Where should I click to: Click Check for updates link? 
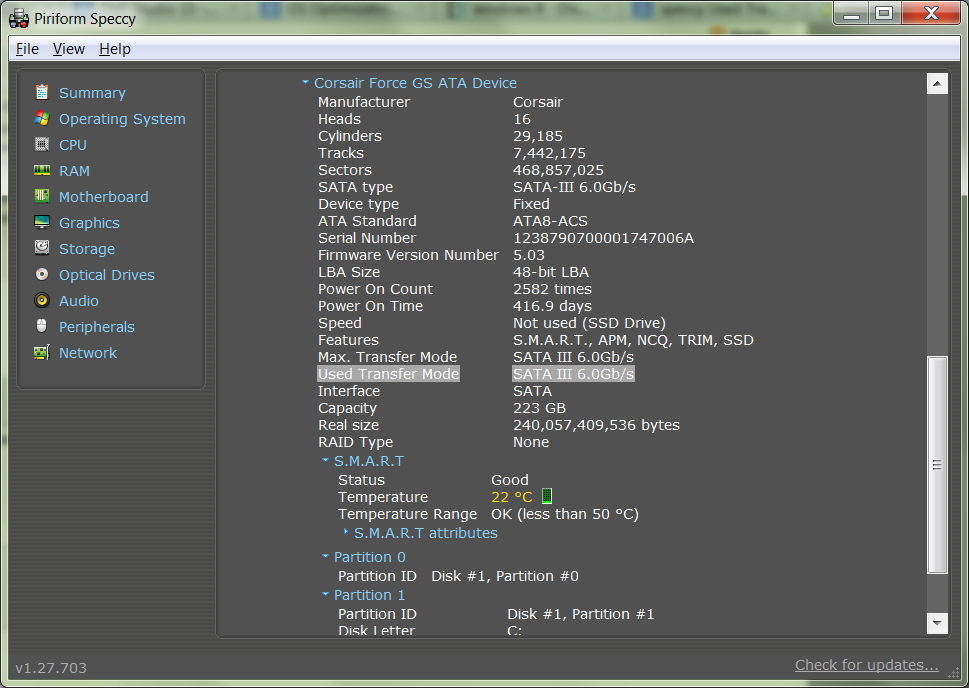[x=866, y=665]
